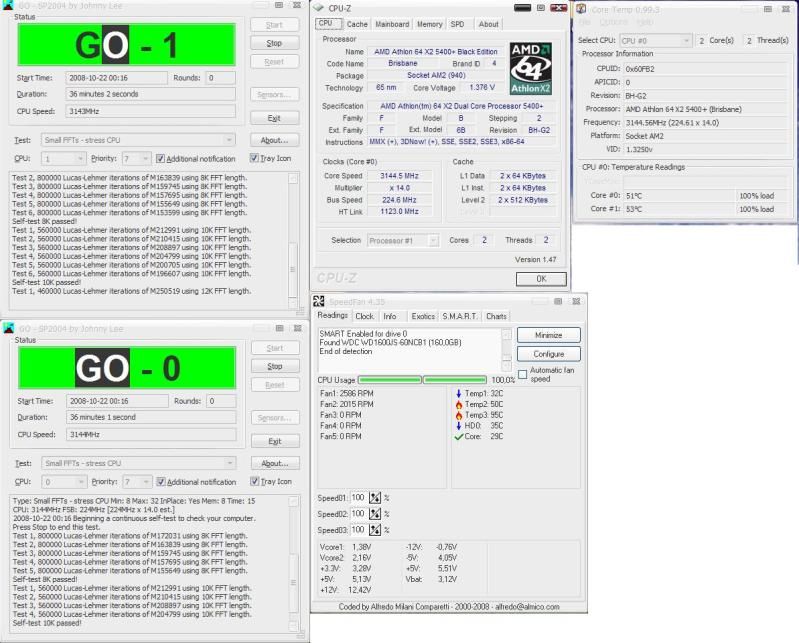Image resolution: width=799 pixels, height=643 pixels.
Task: Click the Speed01 spinner arrows in SpeedFan
Action: coord(375,498)
